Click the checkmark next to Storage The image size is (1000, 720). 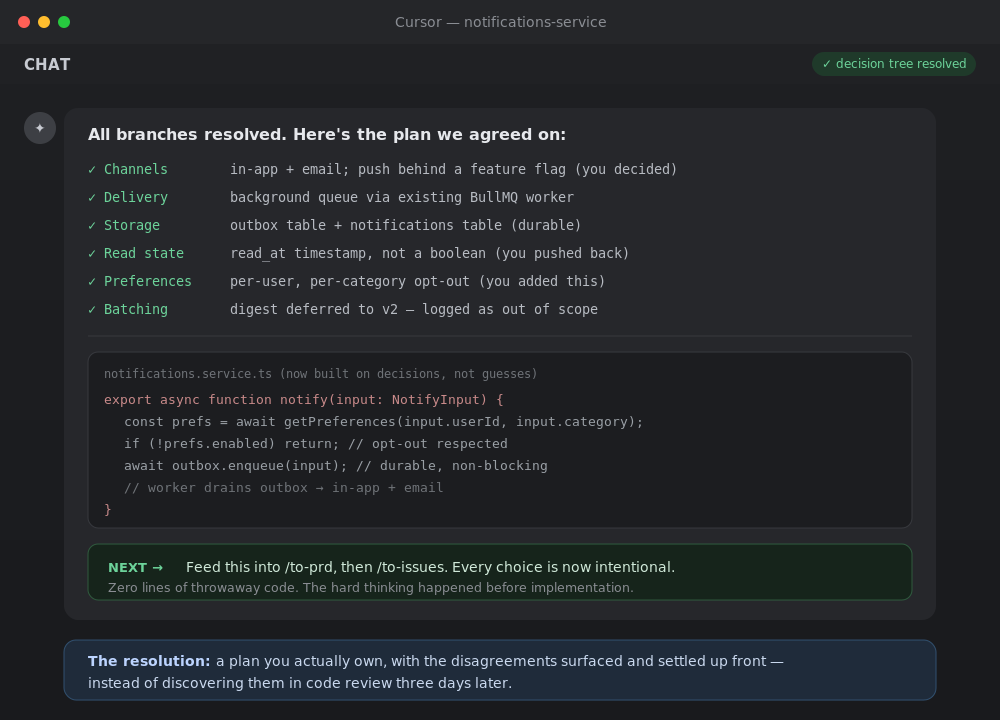92,226
